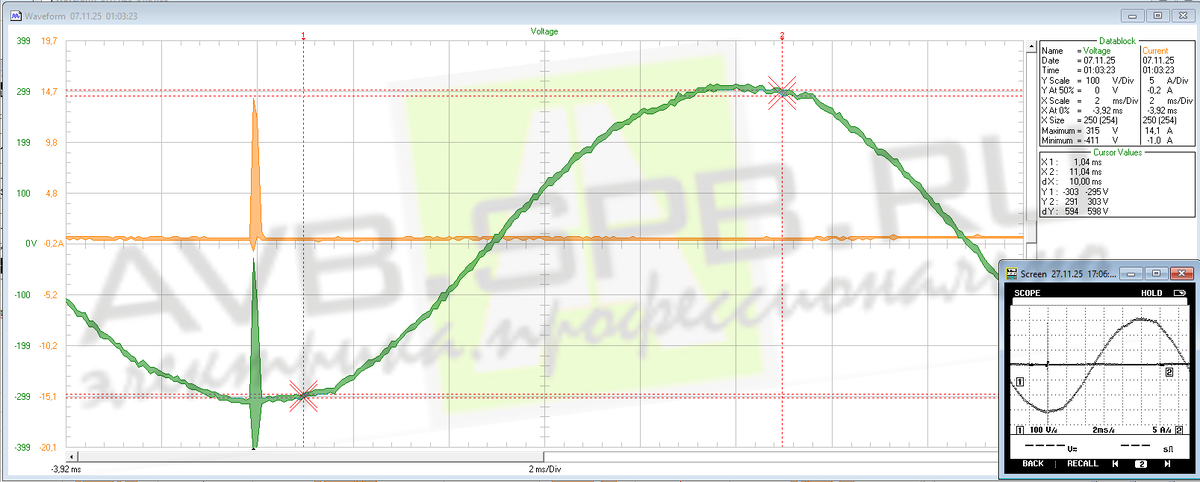Image resolution: width=1200 pixels, height=482 pixels.
Task: Click the RECALL softkey label in Screen window
Action: [1081, 464]
